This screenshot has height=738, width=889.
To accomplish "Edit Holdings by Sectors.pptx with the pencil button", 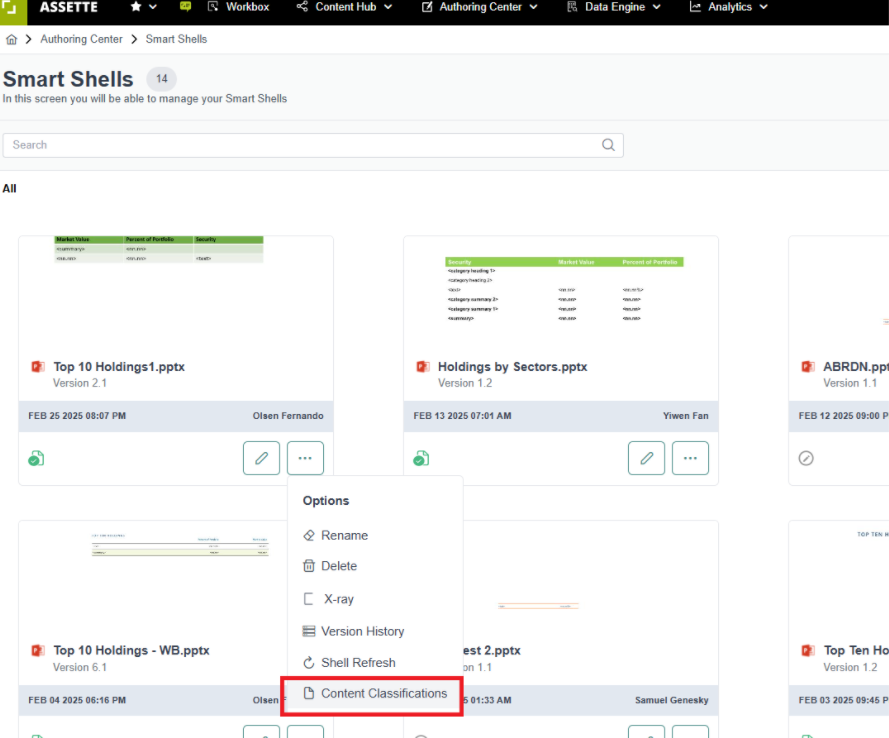I will pos(646,458).
